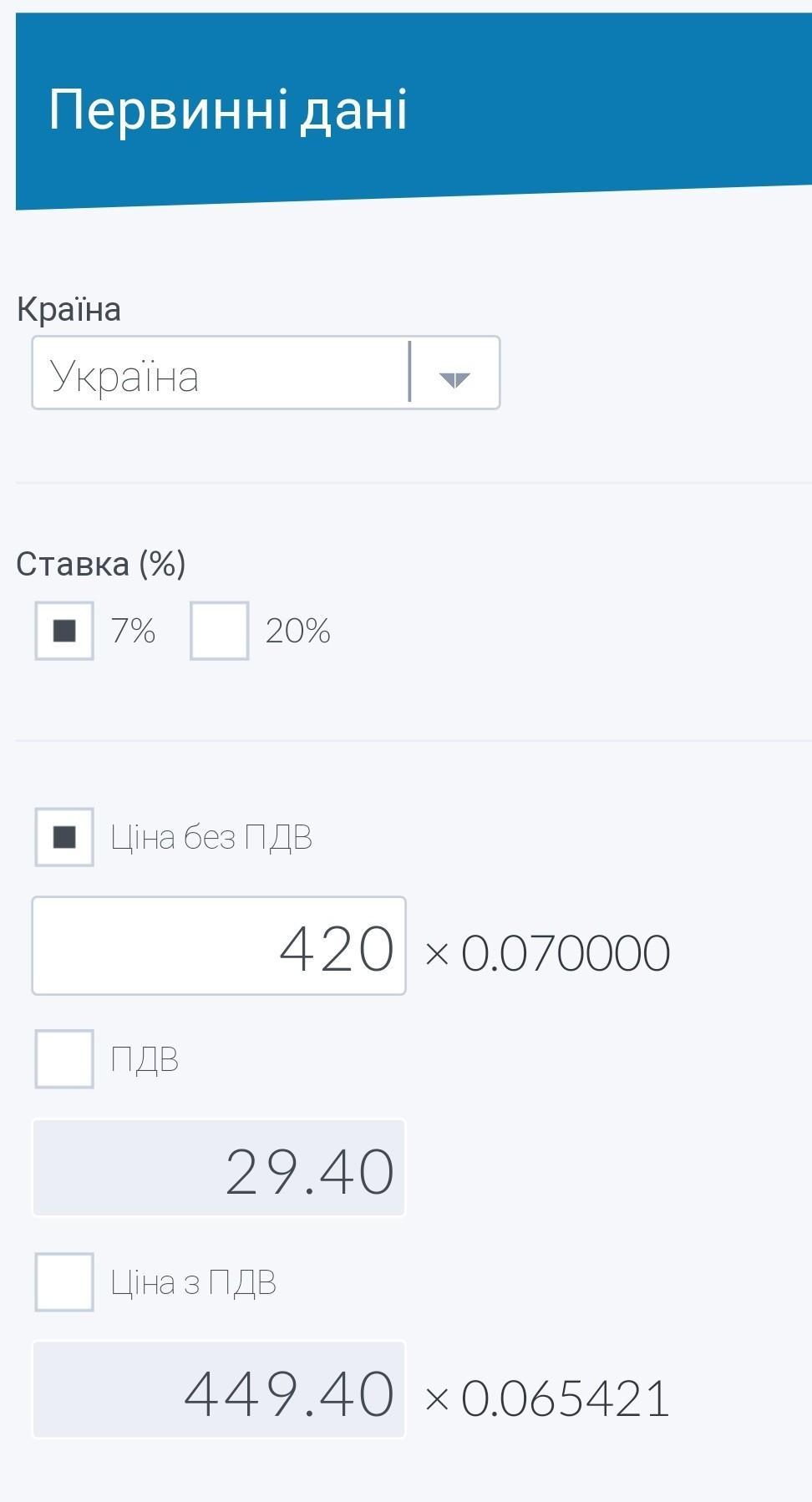Click the × 0.070000 multiplier text
The height and width of the screenshot is (1502, 812).
[x=547, y=952]
